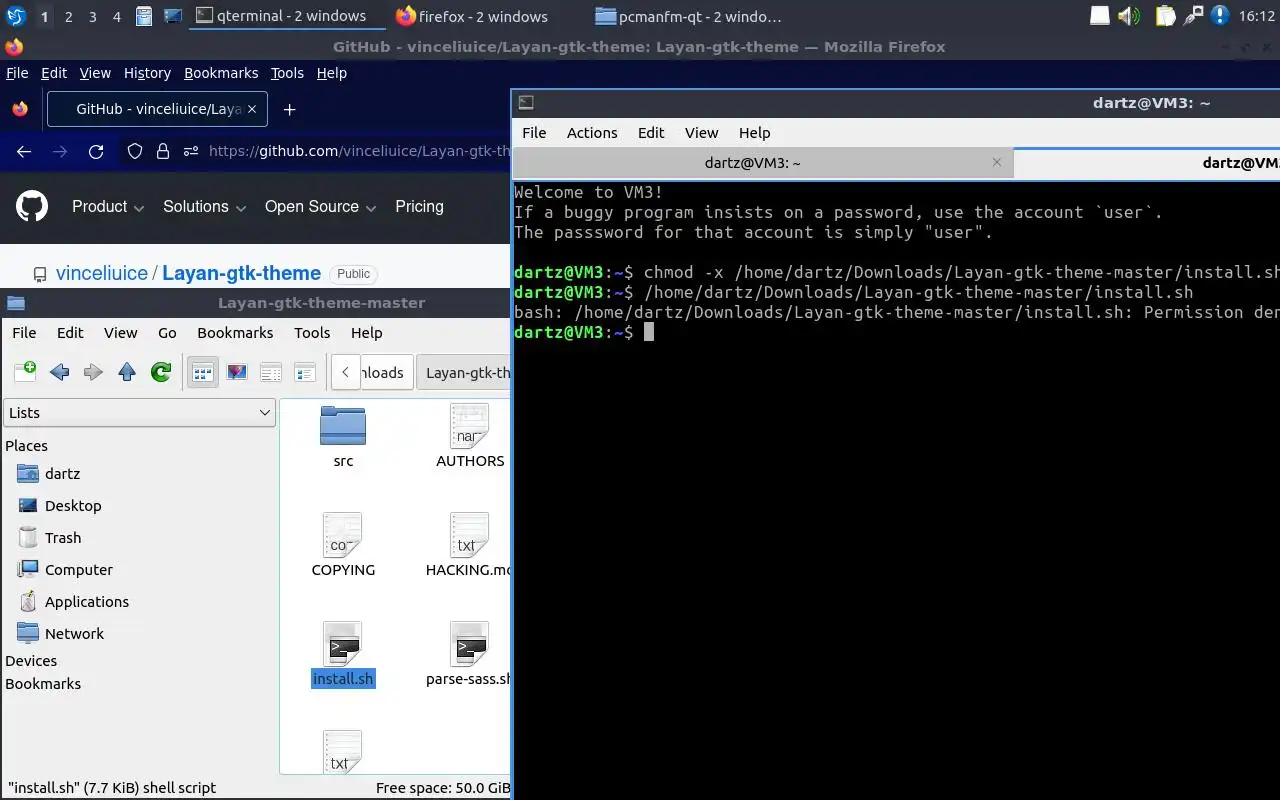Click the removable media tray icon

(x=1099, y=16)
